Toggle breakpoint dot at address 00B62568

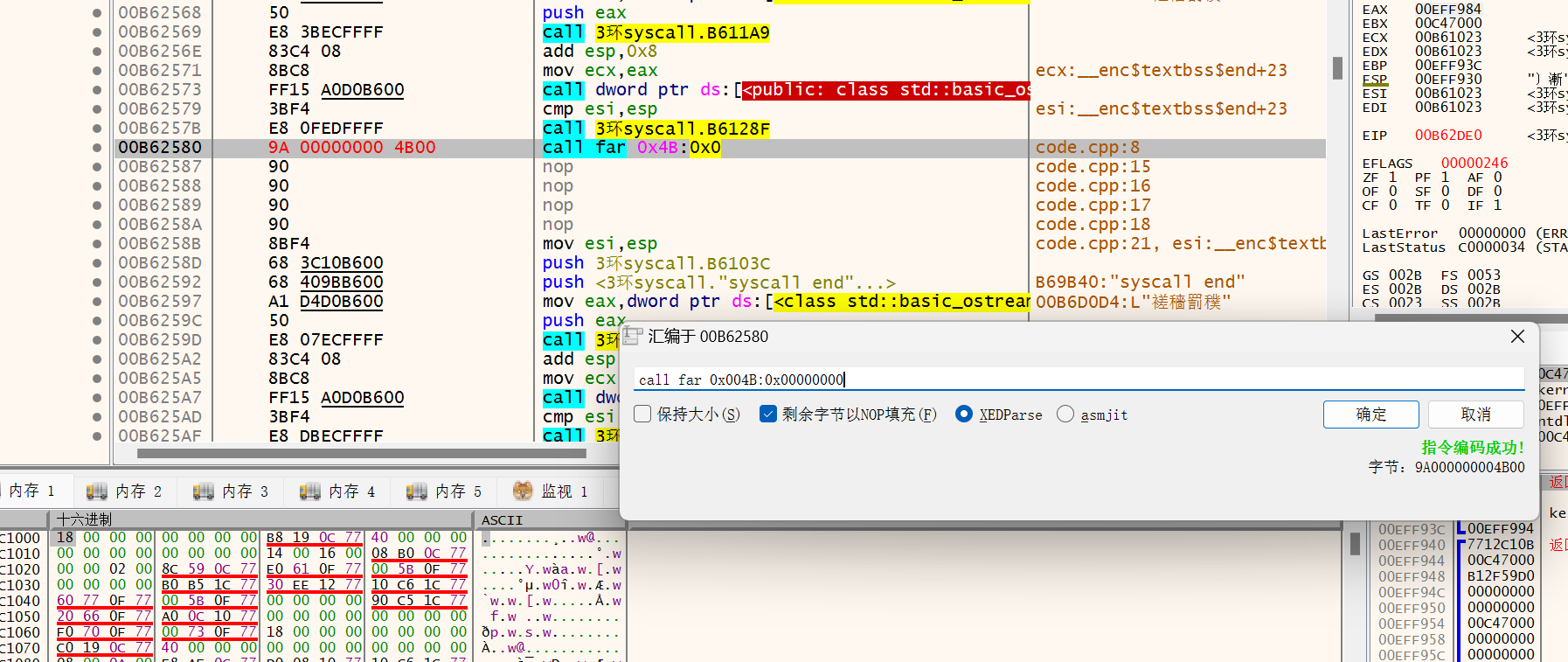97,13
